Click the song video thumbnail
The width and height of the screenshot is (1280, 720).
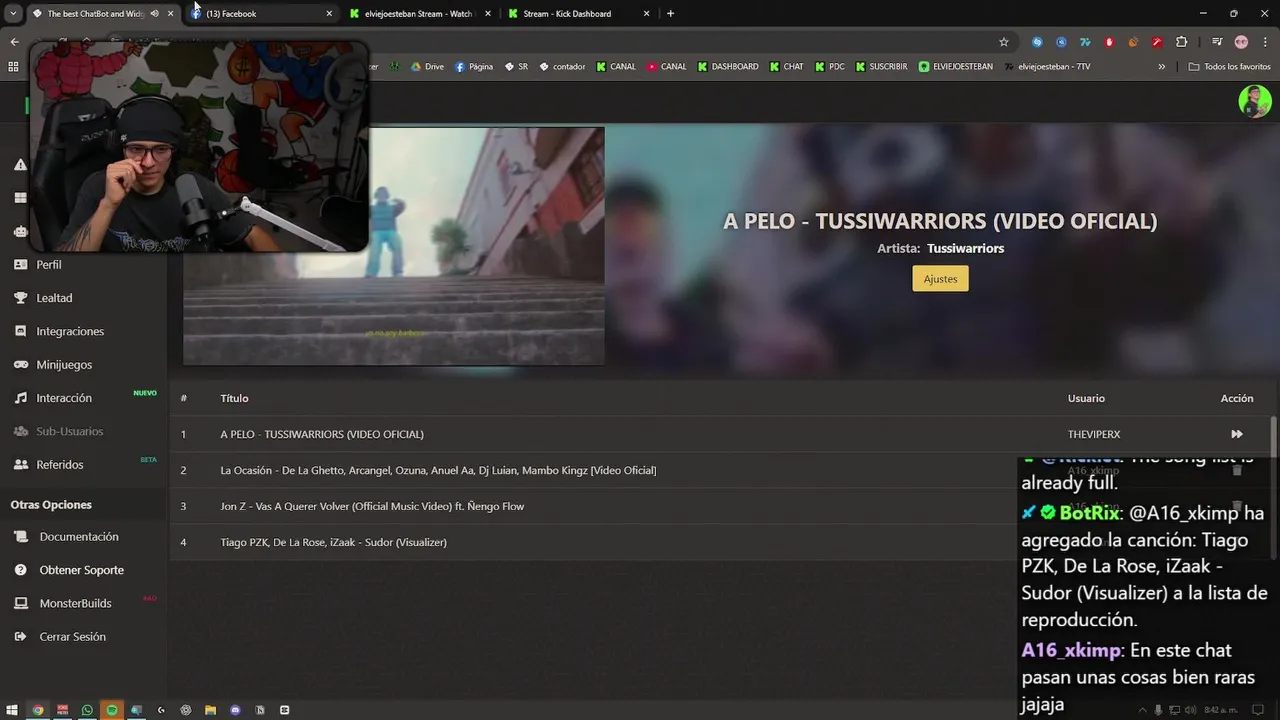pos(393,246)
